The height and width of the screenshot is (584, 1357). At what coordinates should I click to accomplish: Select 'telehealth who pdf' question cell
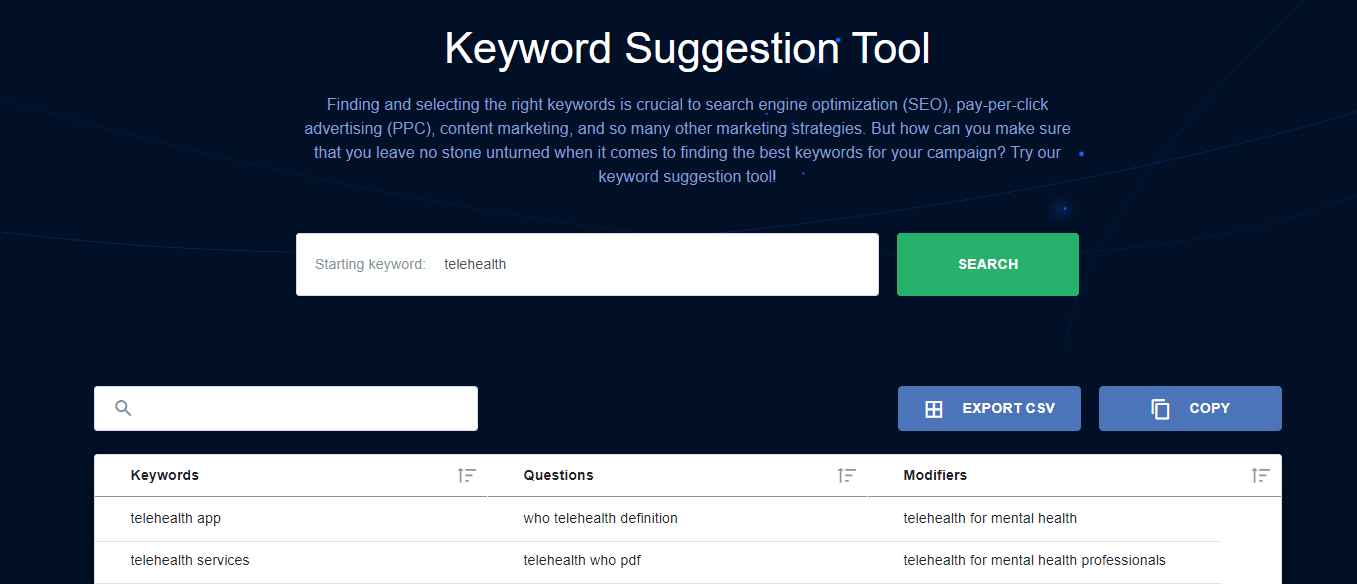click(x=582, y=560)
